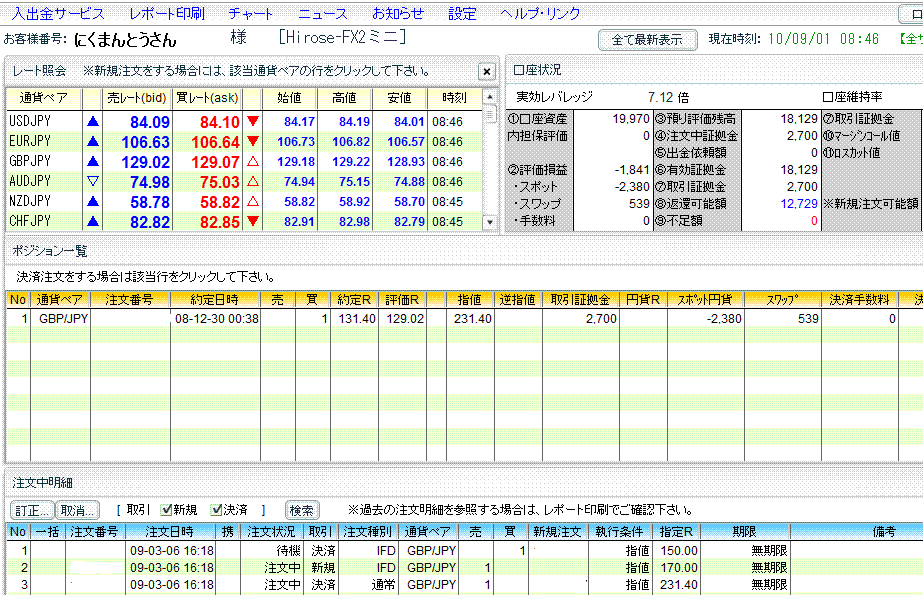Click the GBPJPY bid up-arrow indicator
The image size is (924, 595).
coord(93,162)
